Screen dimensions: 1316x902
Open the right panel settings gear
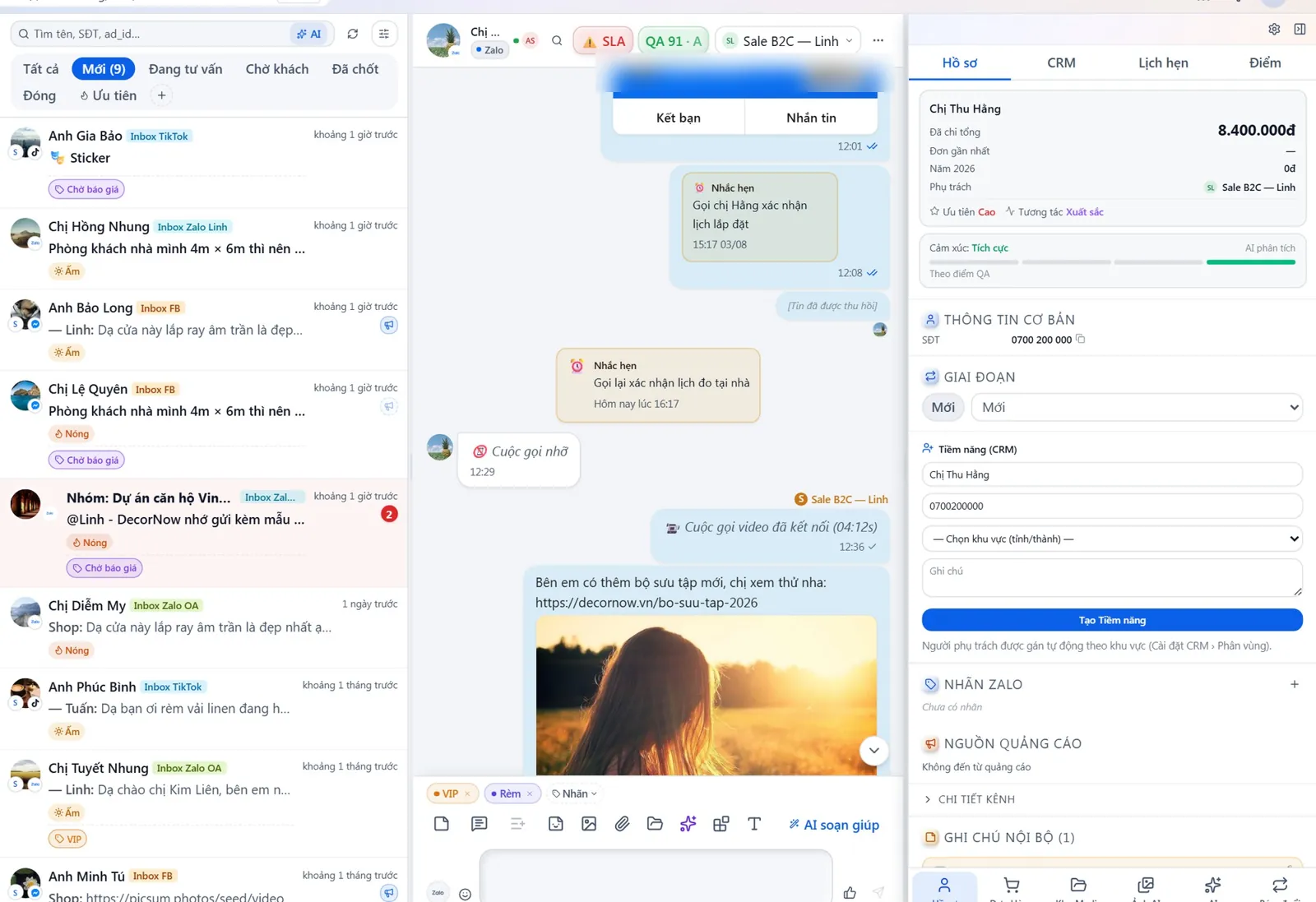(1274, 29)
